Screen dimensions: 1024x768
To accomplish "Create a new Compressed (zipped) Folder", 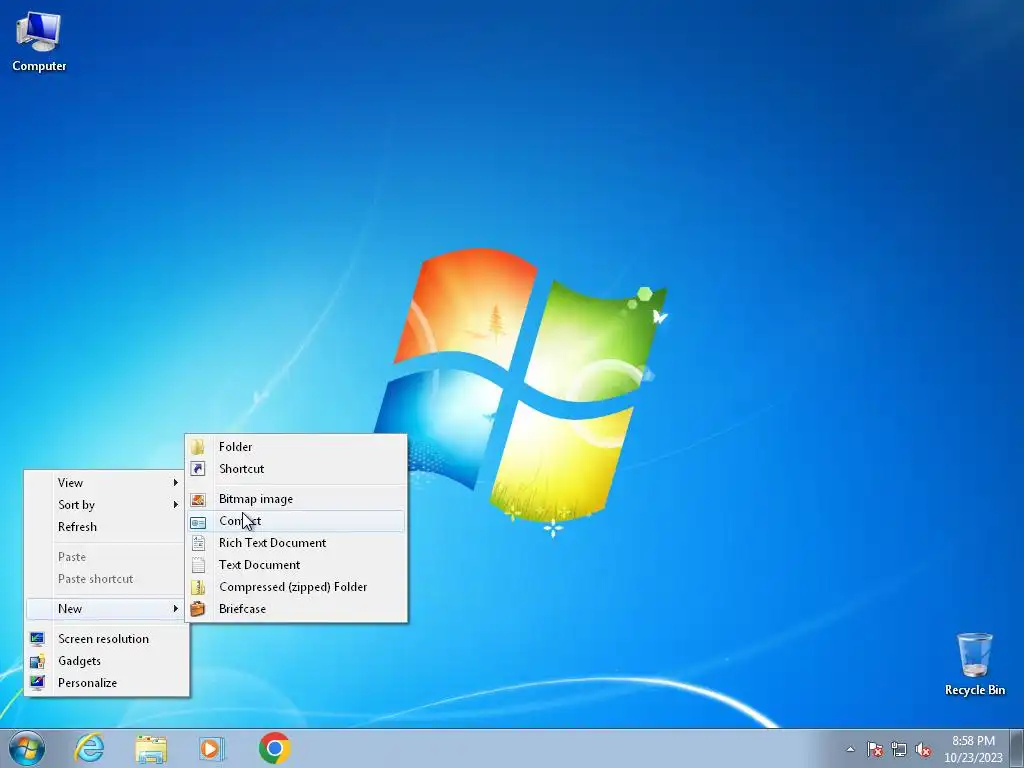I will pos(296,587).
